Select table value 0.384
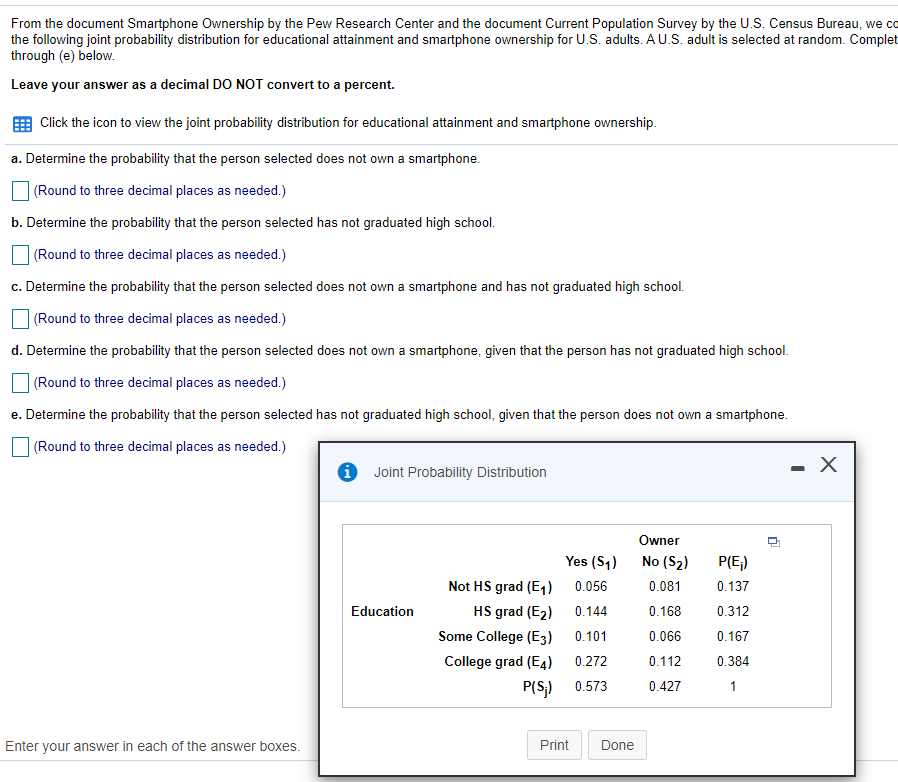The width and height of the screenshot is (898, 782). [x=733, y=661]
